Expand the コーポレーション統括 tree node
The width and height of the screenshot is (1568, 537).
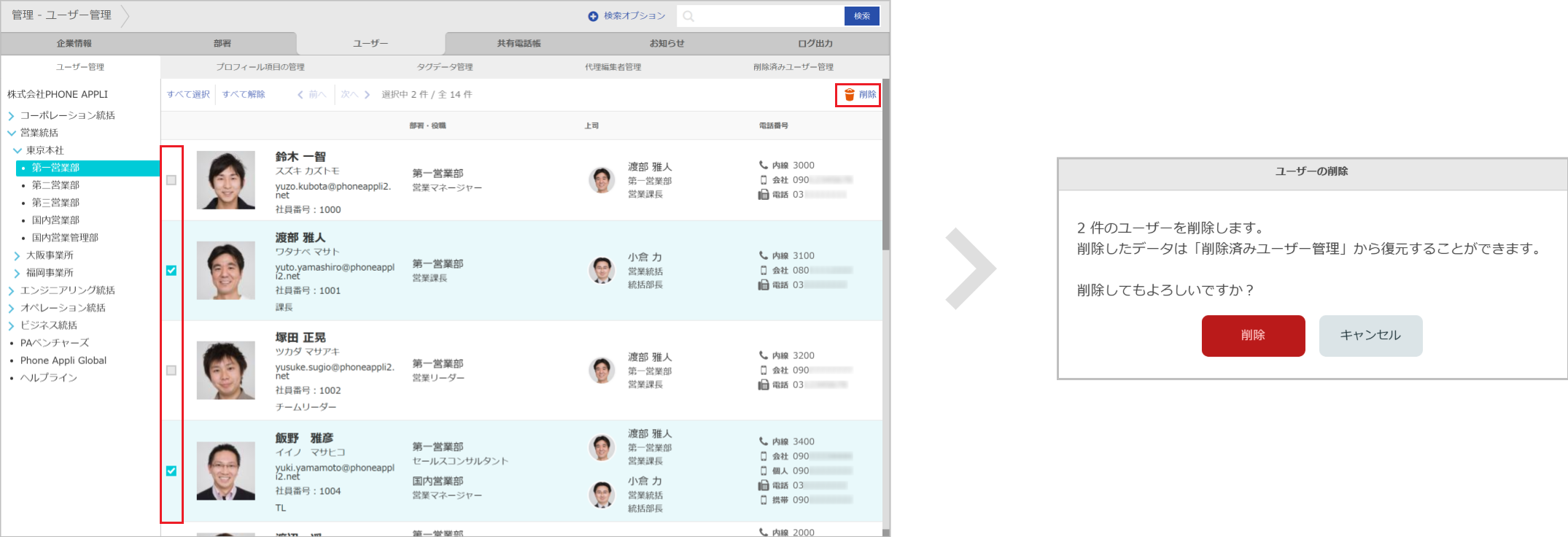click(11, 116)
